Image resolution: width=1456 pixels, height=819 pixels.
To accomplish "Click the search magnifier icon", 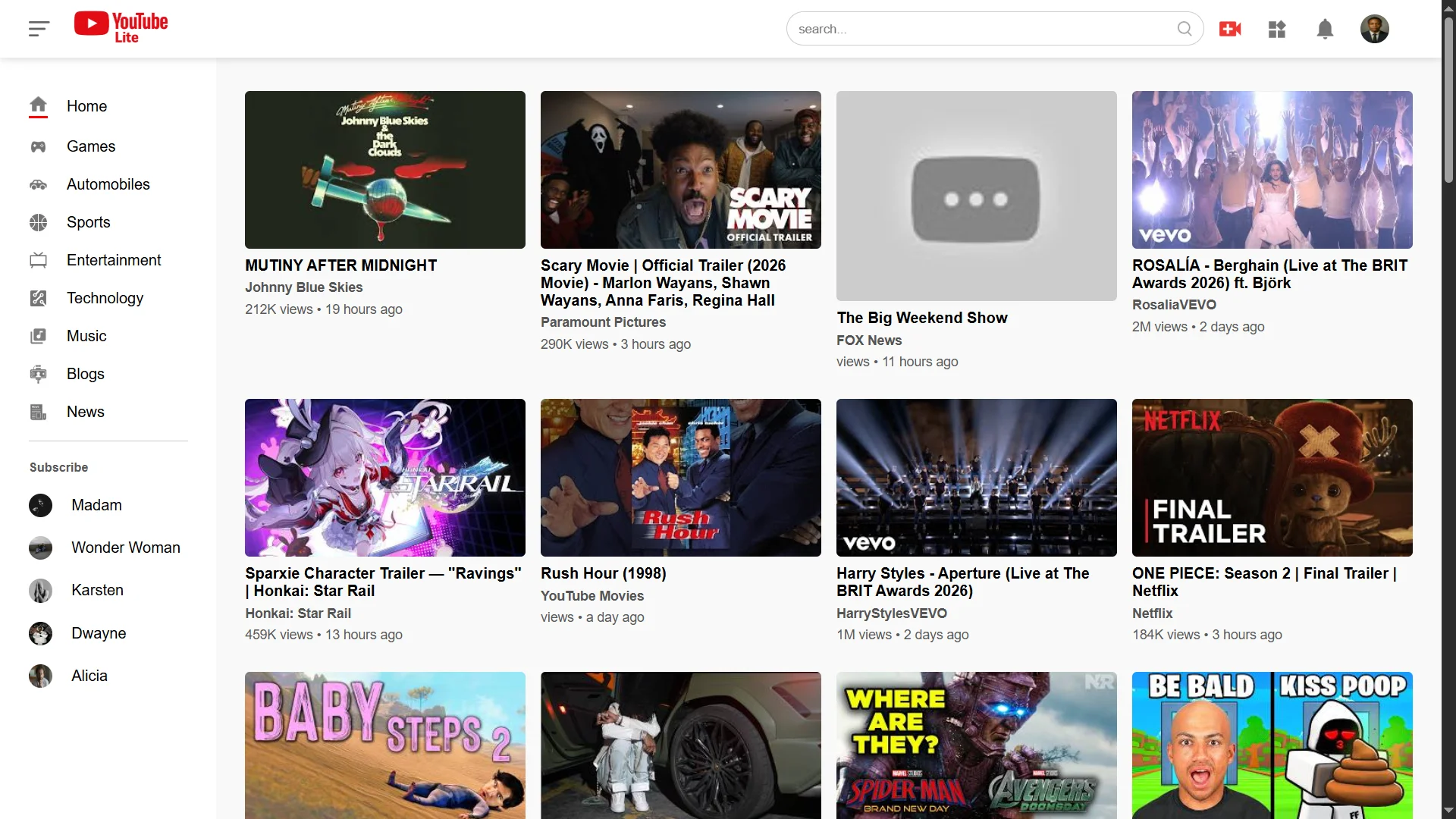I will click(1184, 29).
